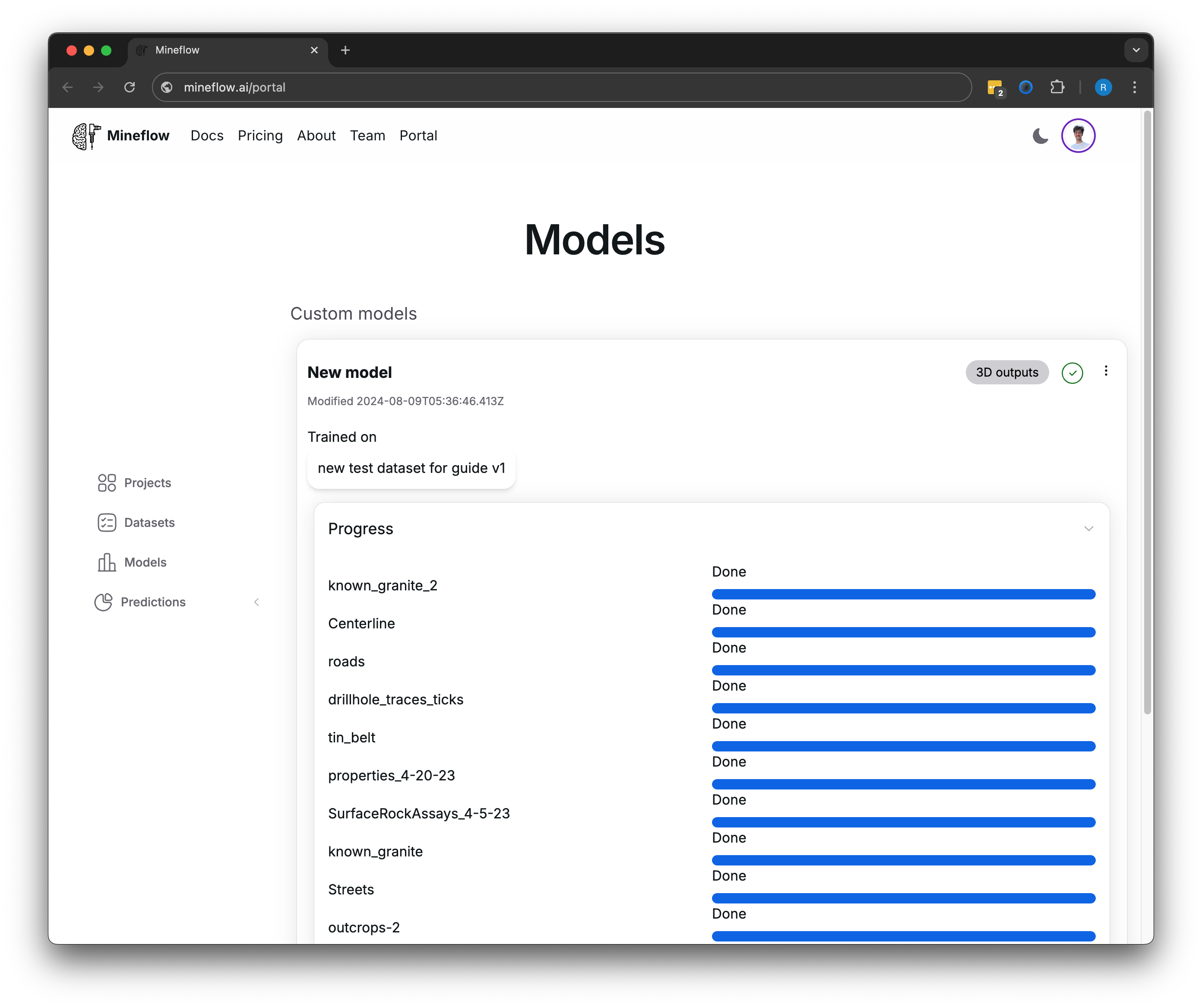Open the yellow extension icon with badge 2
This screenshot has width=1202, height=1008.
[x=995, y=88]
